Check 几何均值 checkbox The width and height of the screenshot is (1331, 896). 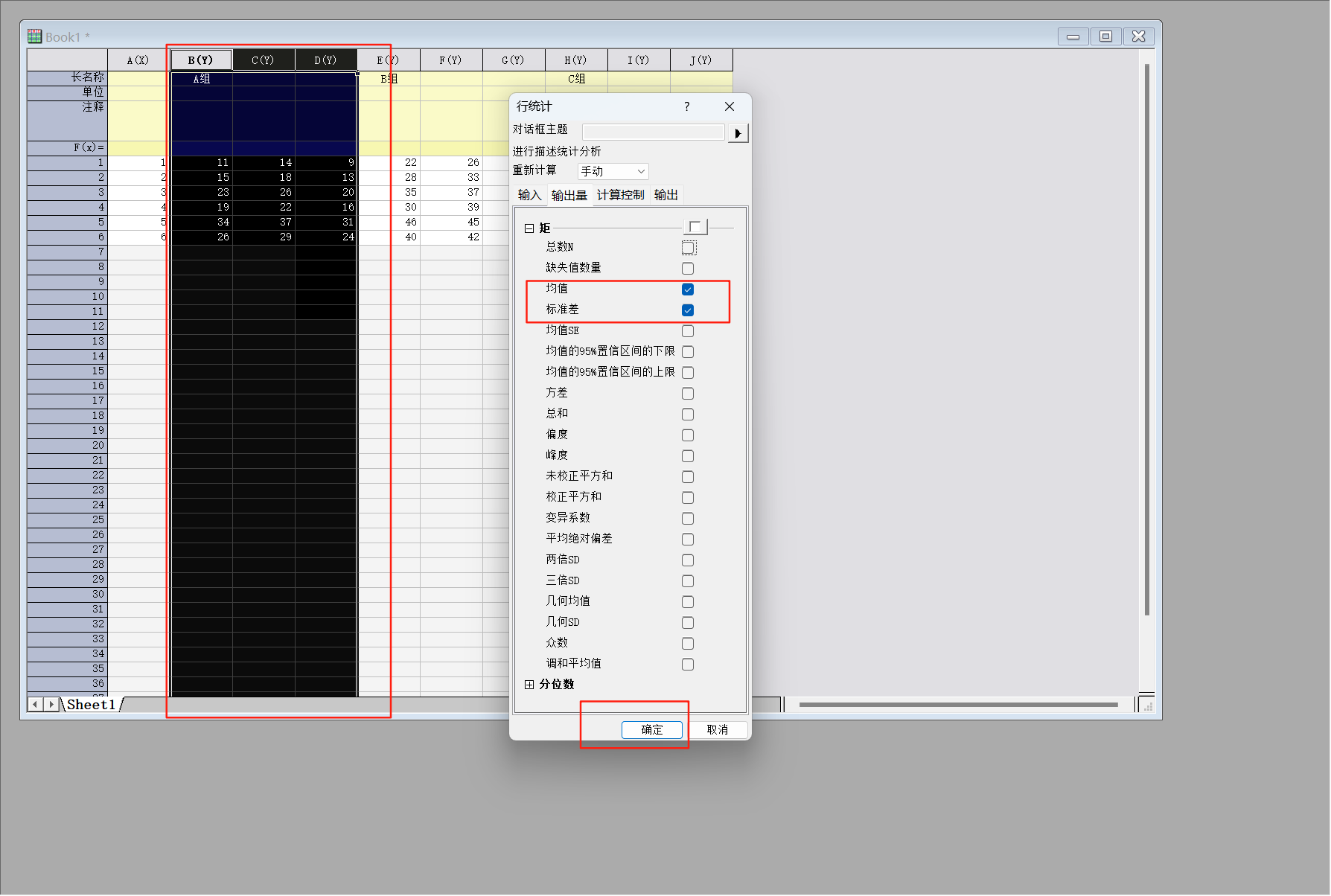tap(688, 602)
